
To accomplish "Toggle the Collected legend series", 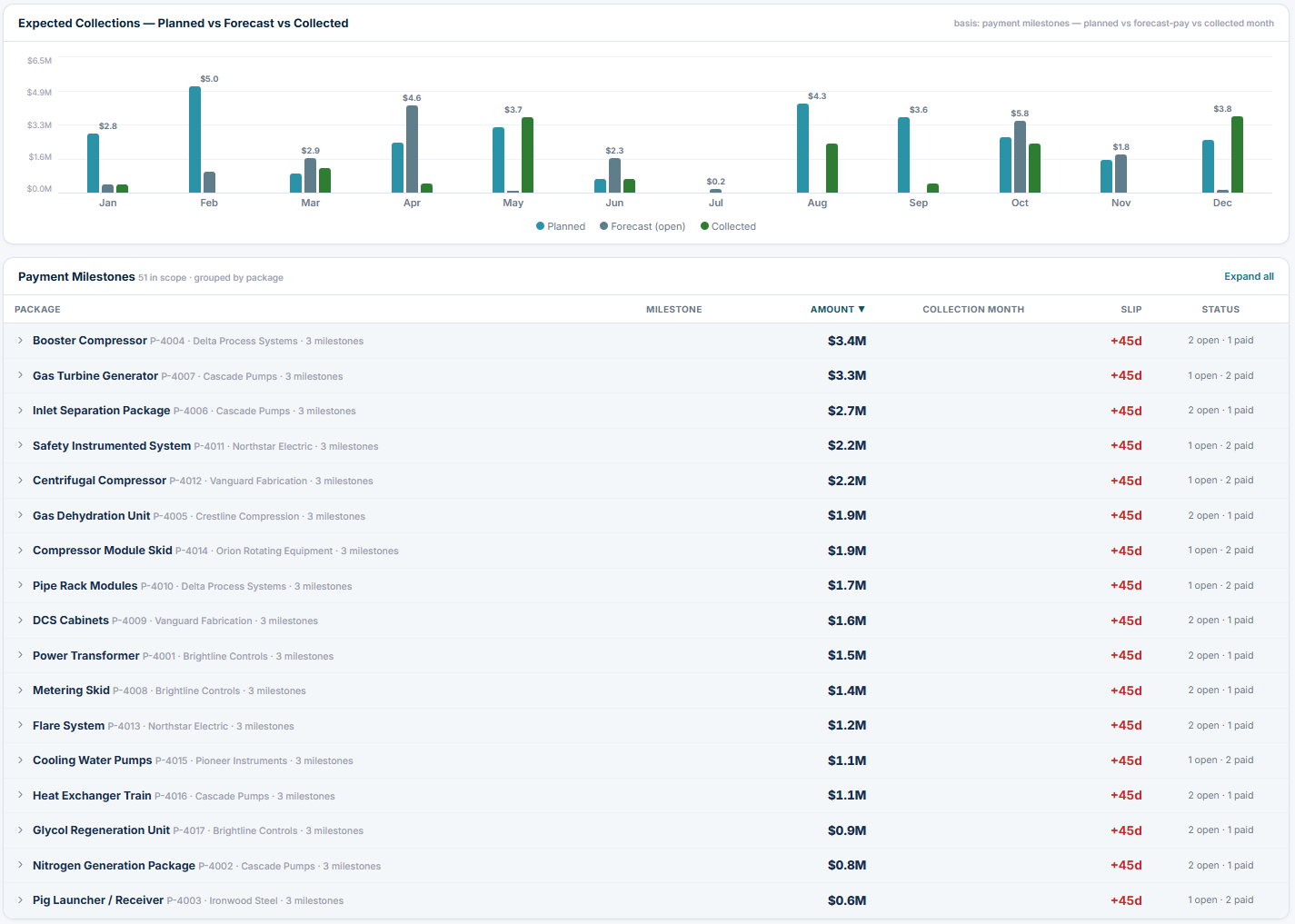I will point(728,226).
